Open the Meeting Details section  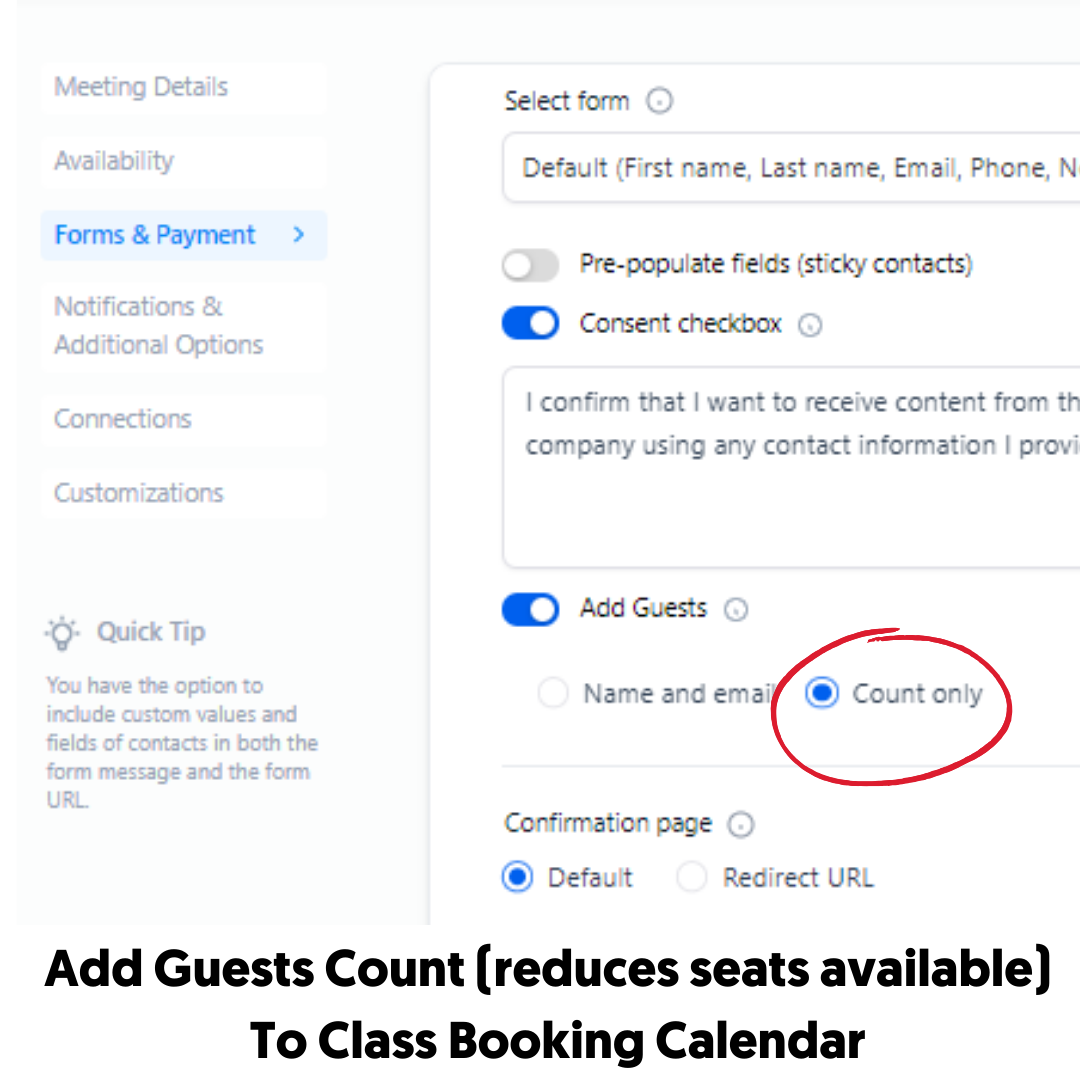pyautogui.click(x=183, y=87)
